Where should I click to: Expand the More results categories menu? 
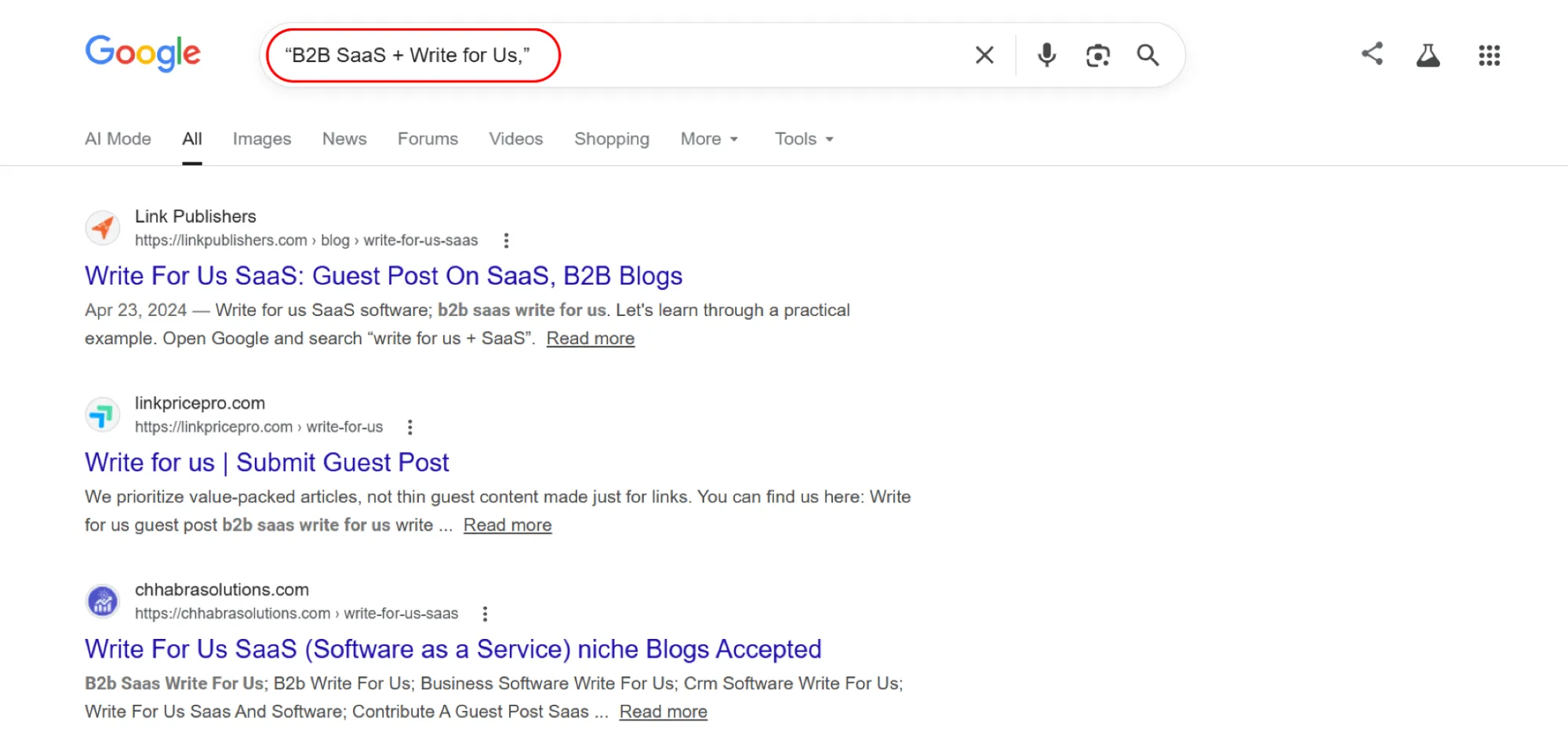click(x=708, y=139)
